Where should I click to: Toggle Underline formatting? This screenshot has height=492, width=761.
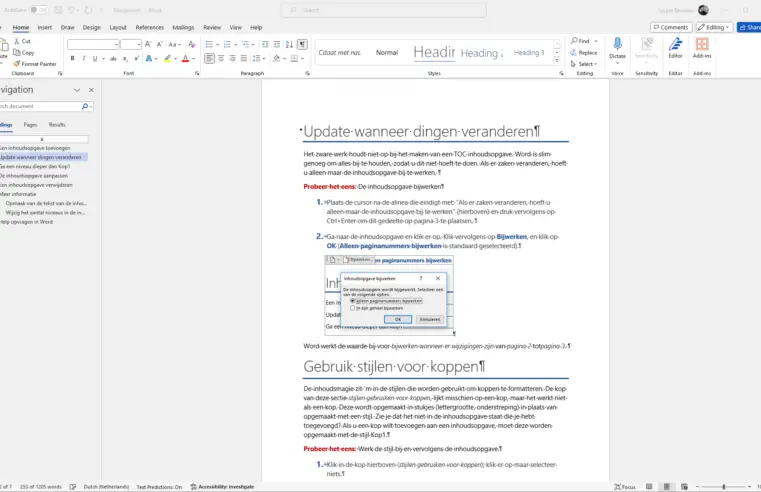point(95,58)
